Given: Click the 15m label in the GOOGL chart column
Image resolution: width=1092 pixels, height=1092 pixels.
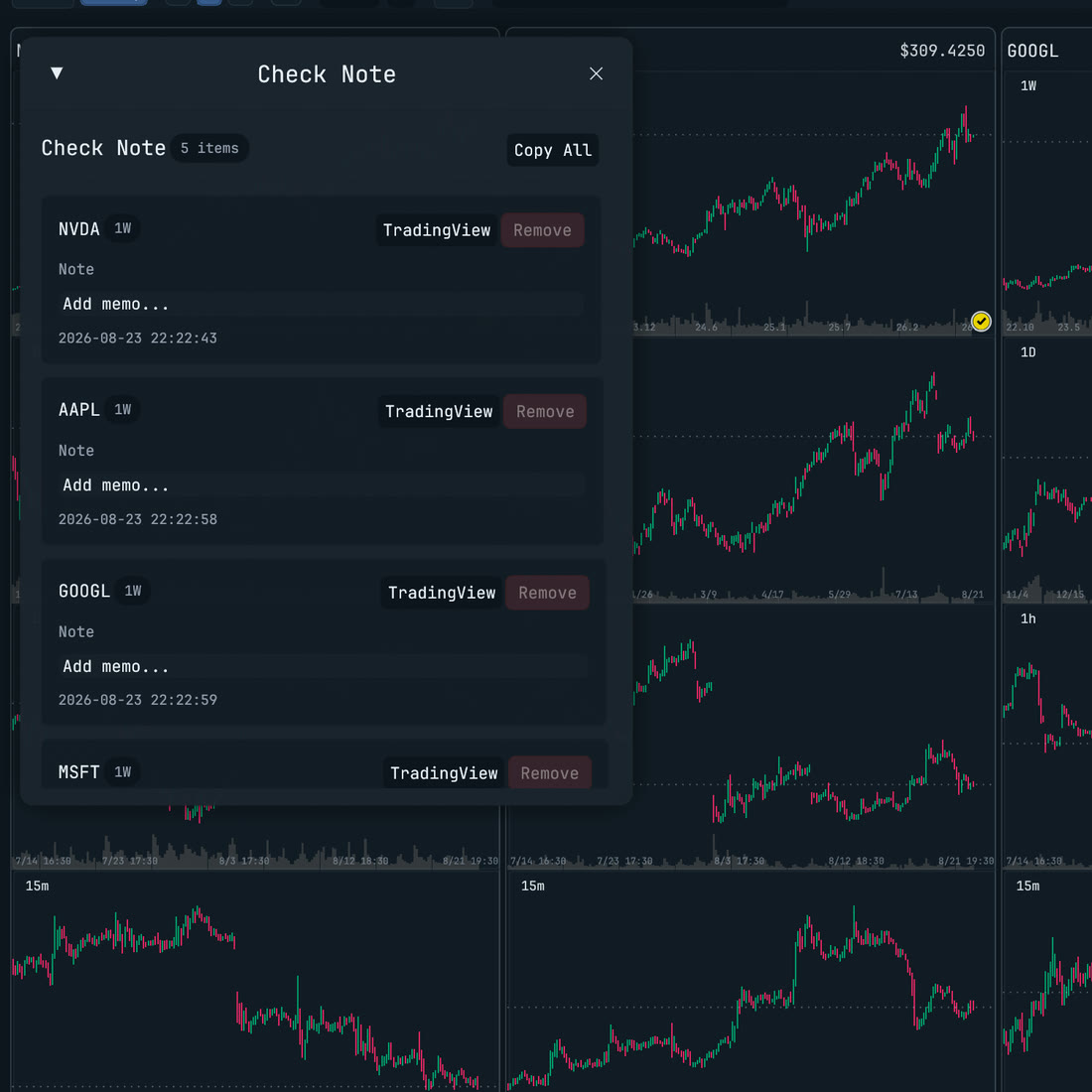Looking at the screenshot, I should pyautogui.click(x=1027, y=886).
